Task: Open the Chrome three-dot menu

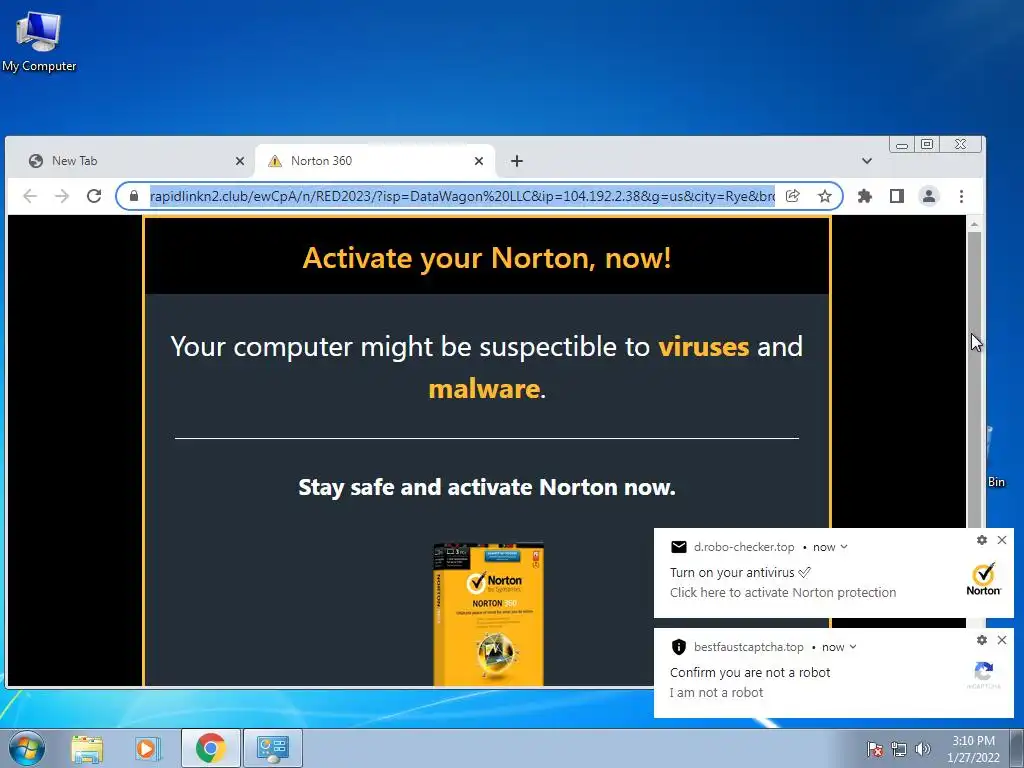Action: pos(961,196)
